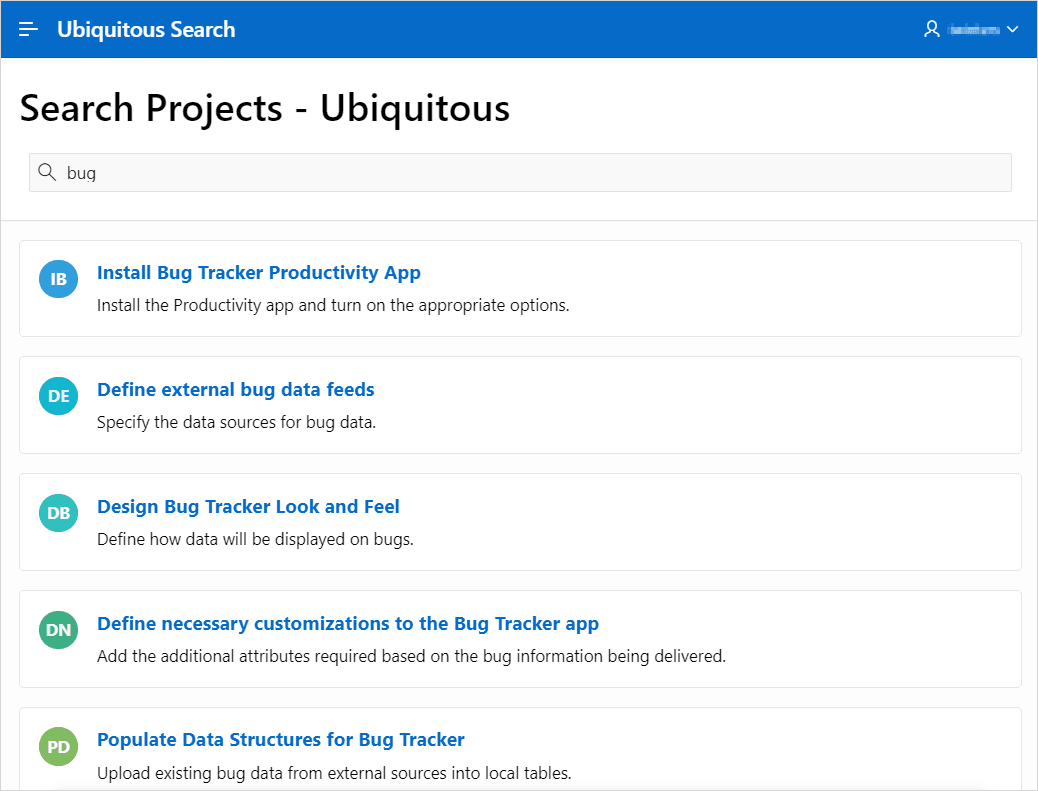Click 'Define how data will be displayed' text
This screenshot has width=1038, height=791.
tap(255, 539)
